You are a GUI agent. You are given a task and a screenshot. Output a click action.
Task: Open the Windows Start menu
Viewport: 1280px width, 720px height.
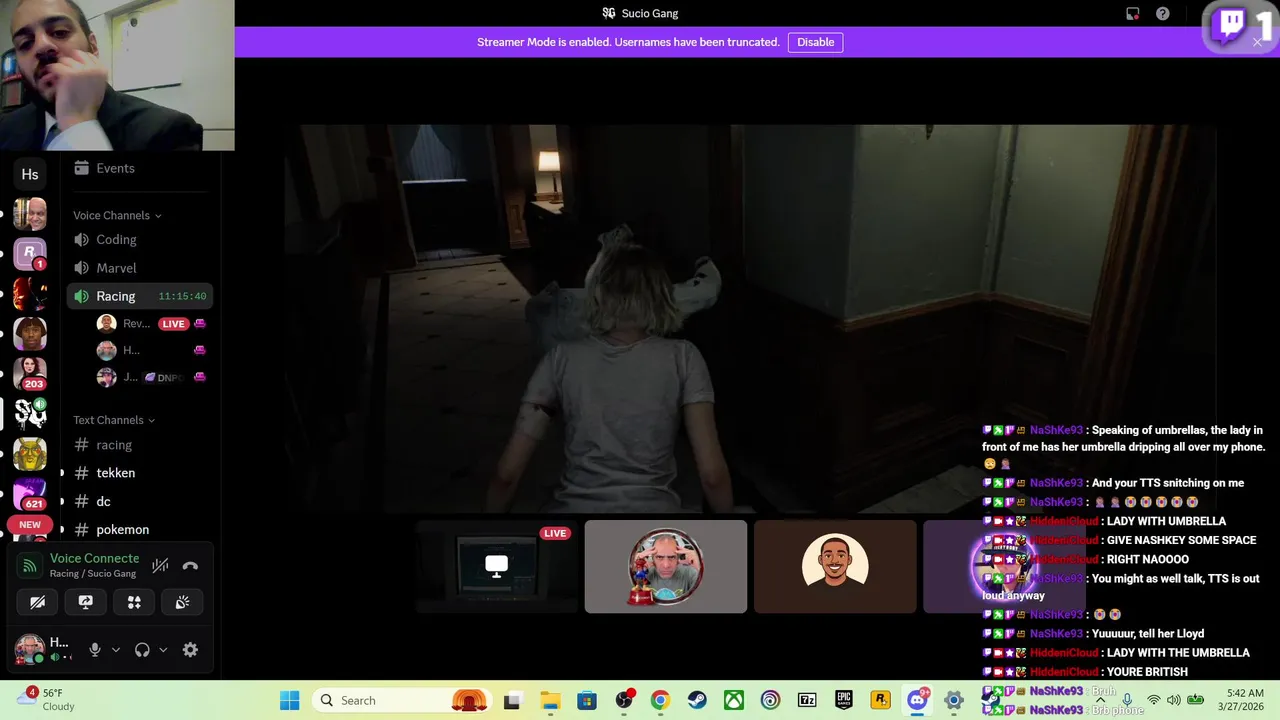pyautogui.click(x=290, y=700)
